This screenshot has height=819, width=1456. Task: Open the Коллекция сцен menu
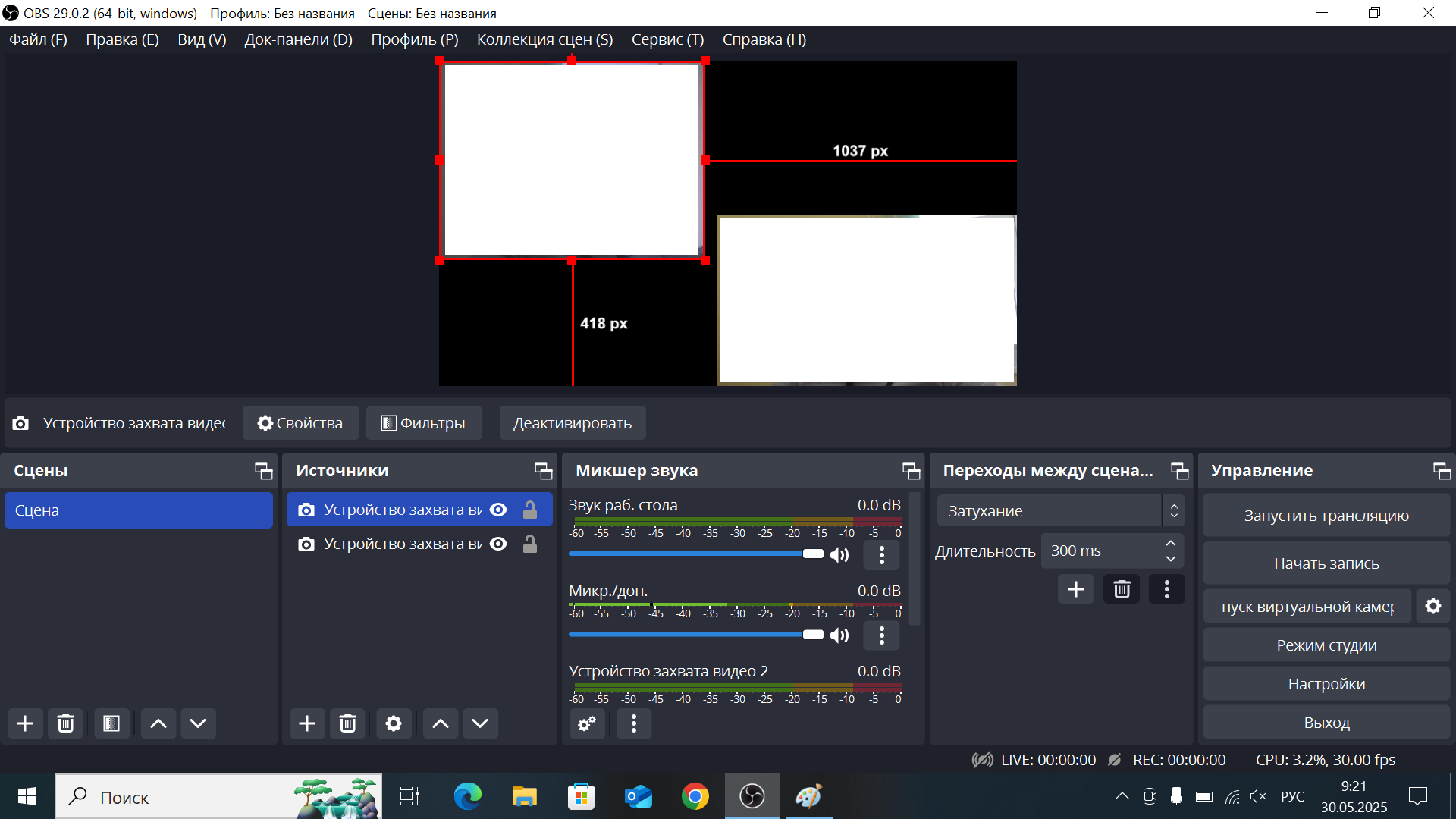point(544,39)
